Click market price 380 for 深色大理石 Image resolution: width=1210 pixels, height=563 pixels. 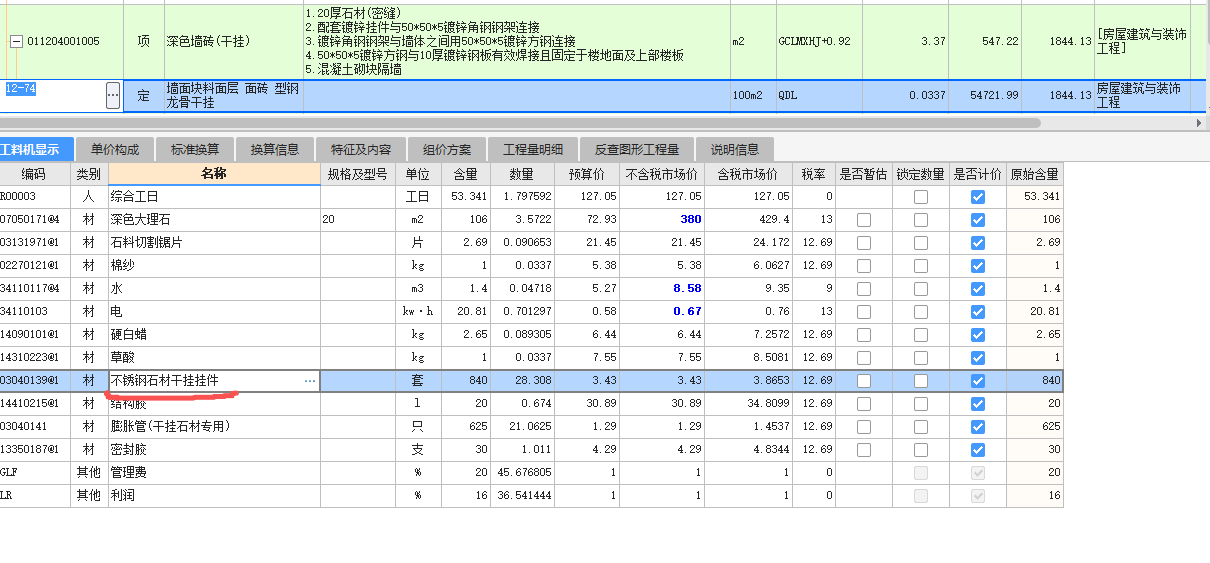point(663,220)
